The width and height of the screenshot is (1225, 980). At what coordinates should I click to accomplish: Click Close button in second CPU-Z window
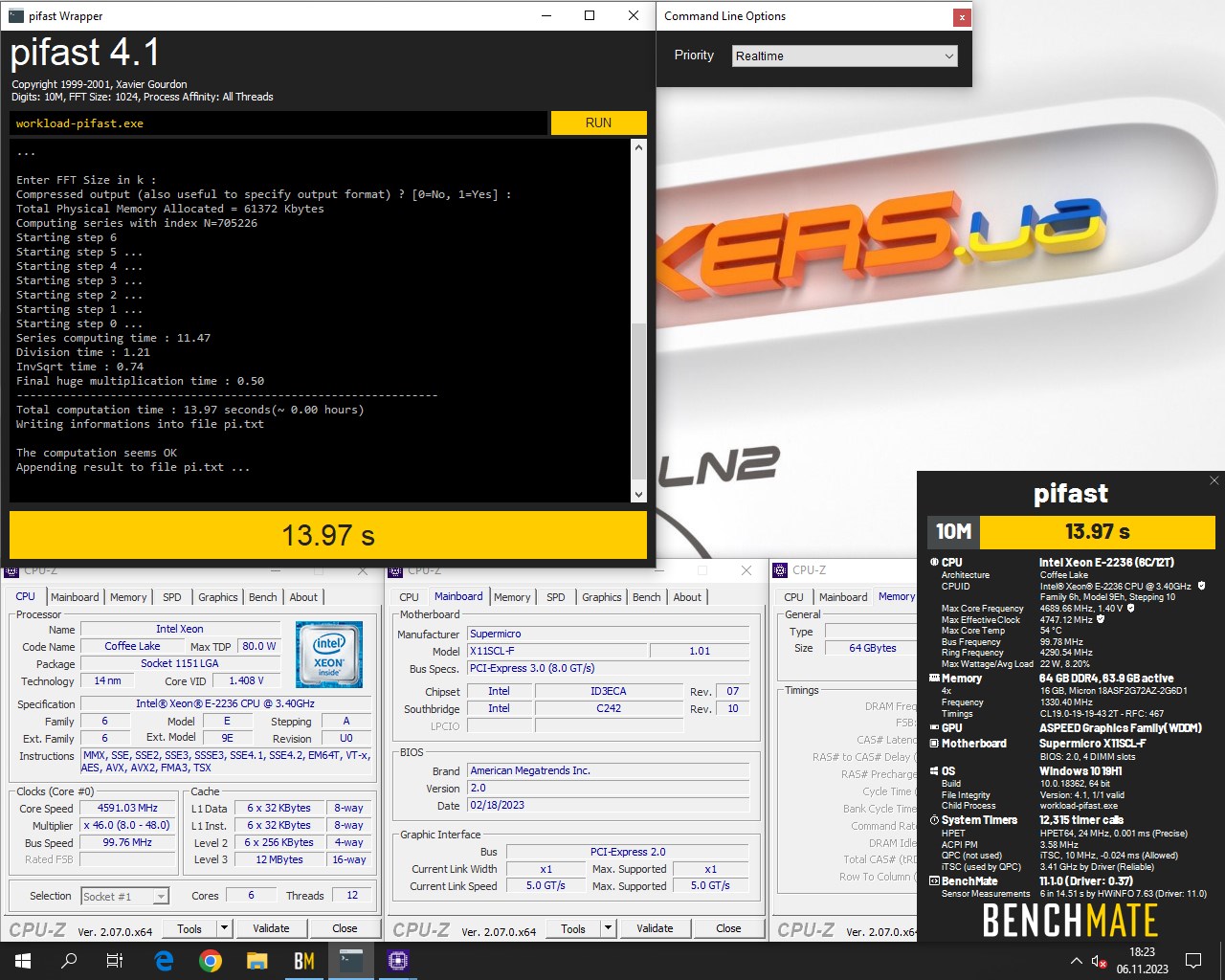pos(728,928)
